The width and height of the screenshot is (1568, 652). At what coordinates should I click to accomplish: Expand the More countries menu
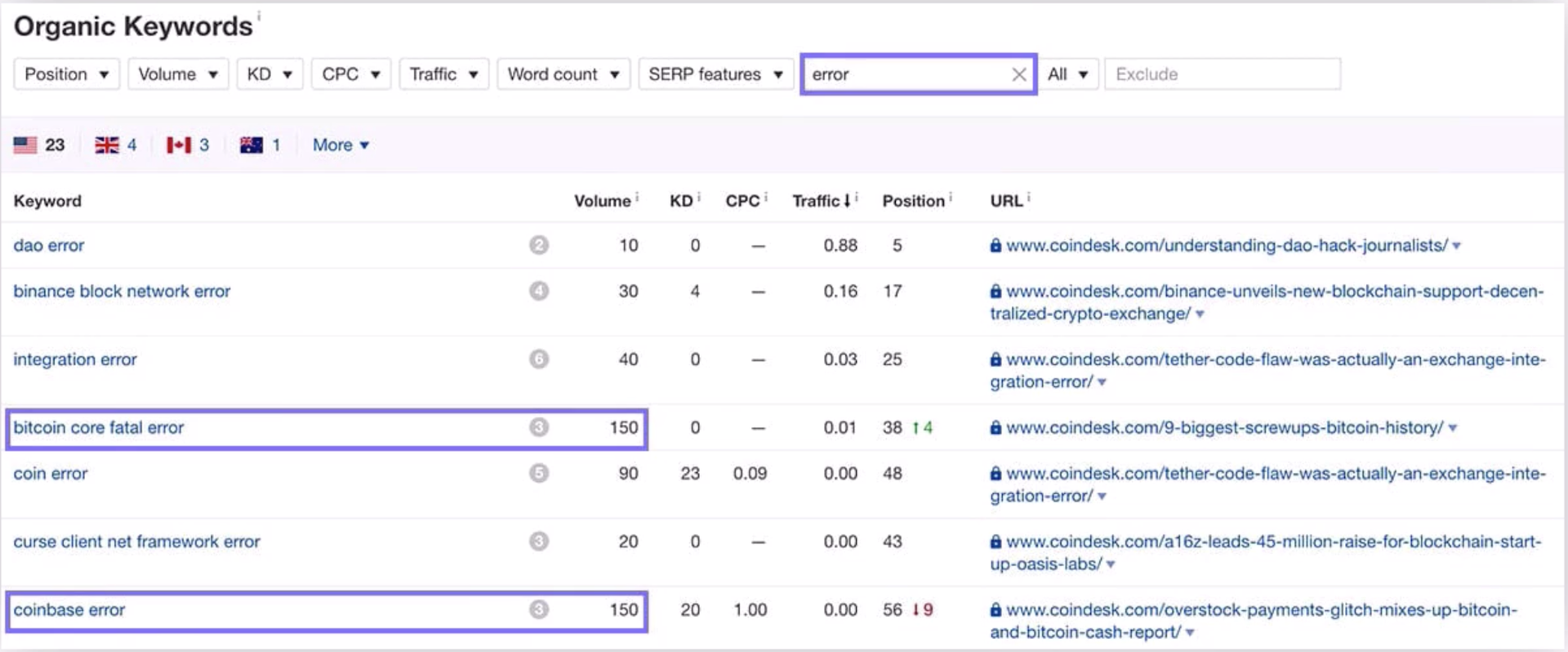pyautogui.click(x=341, y=145)
